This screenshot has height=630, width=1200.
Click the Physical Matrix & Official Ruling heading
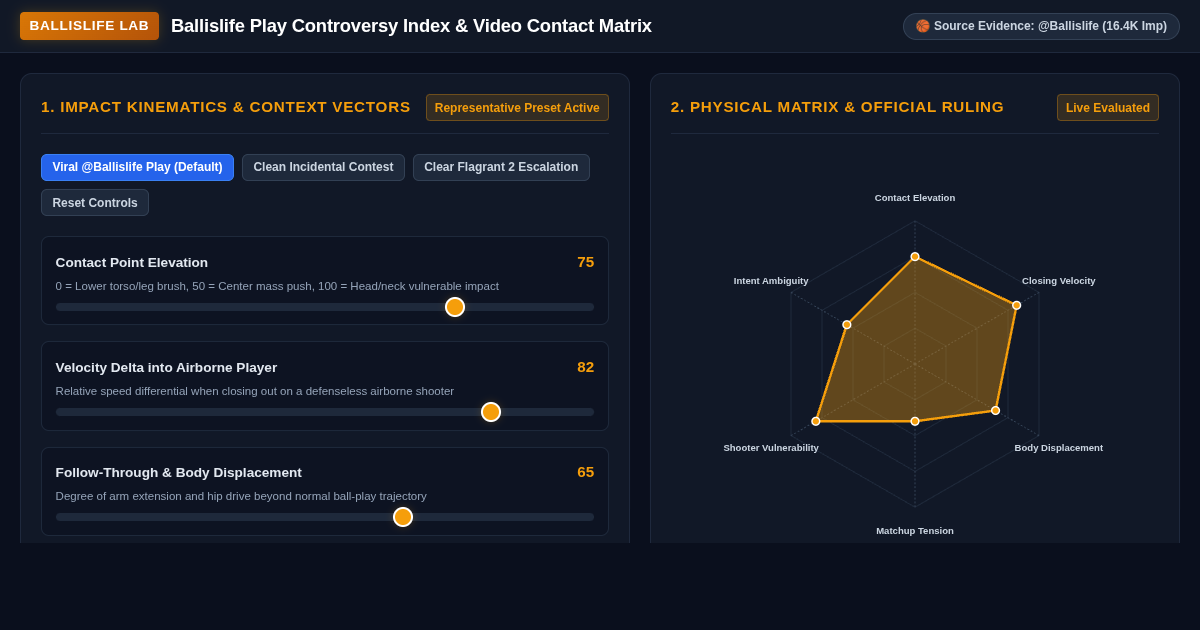pyautogui.click(x=837, y=107)
